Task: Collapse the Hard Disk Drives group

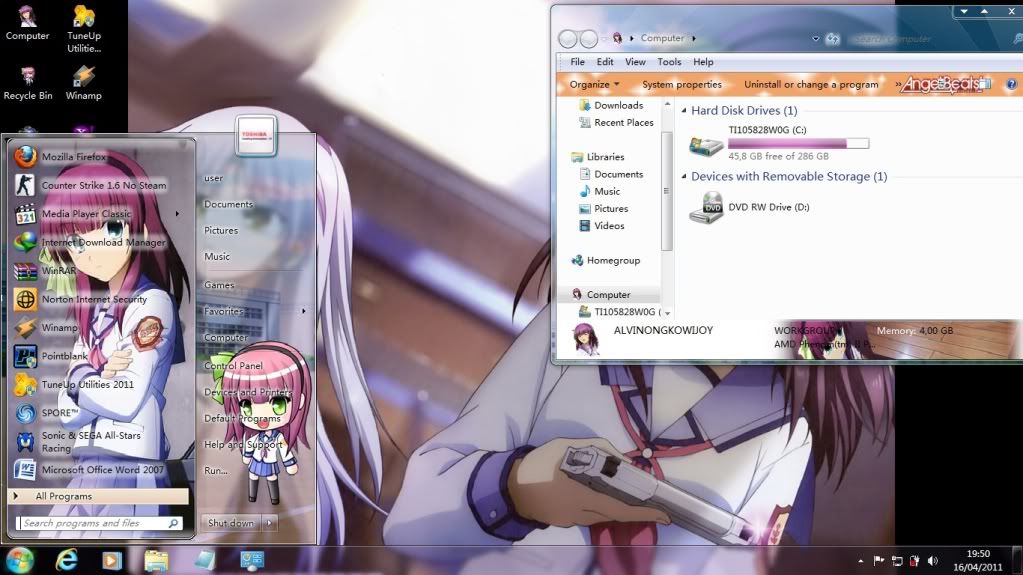Action: coord(684,110)
